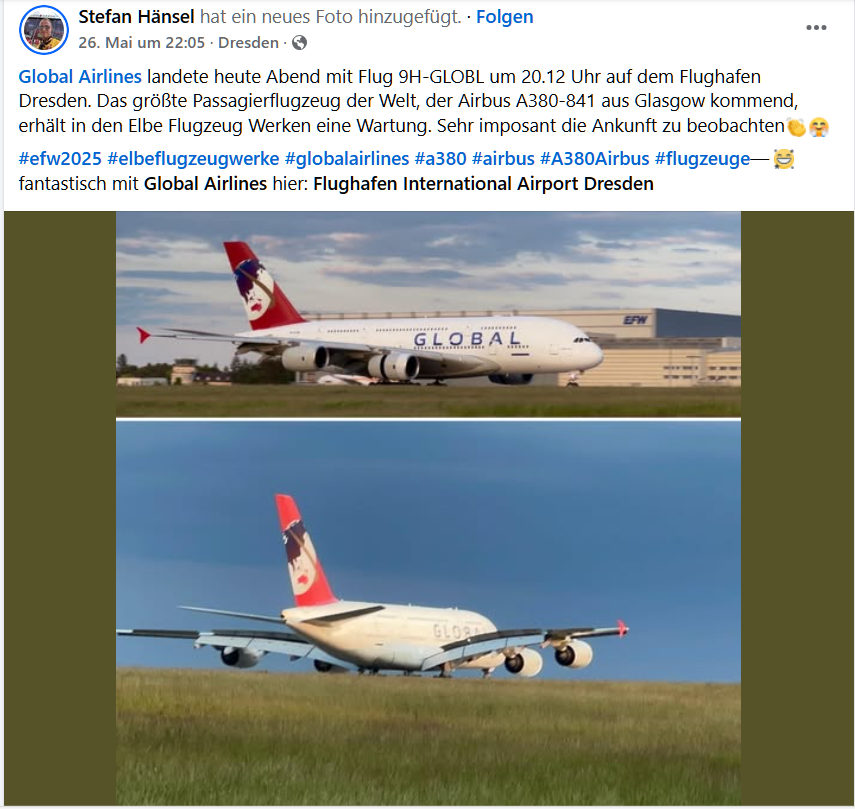Open the Global Airlines page link in the first line
The height and width of the screenshot is (809, 855).
tap(80, 77)
